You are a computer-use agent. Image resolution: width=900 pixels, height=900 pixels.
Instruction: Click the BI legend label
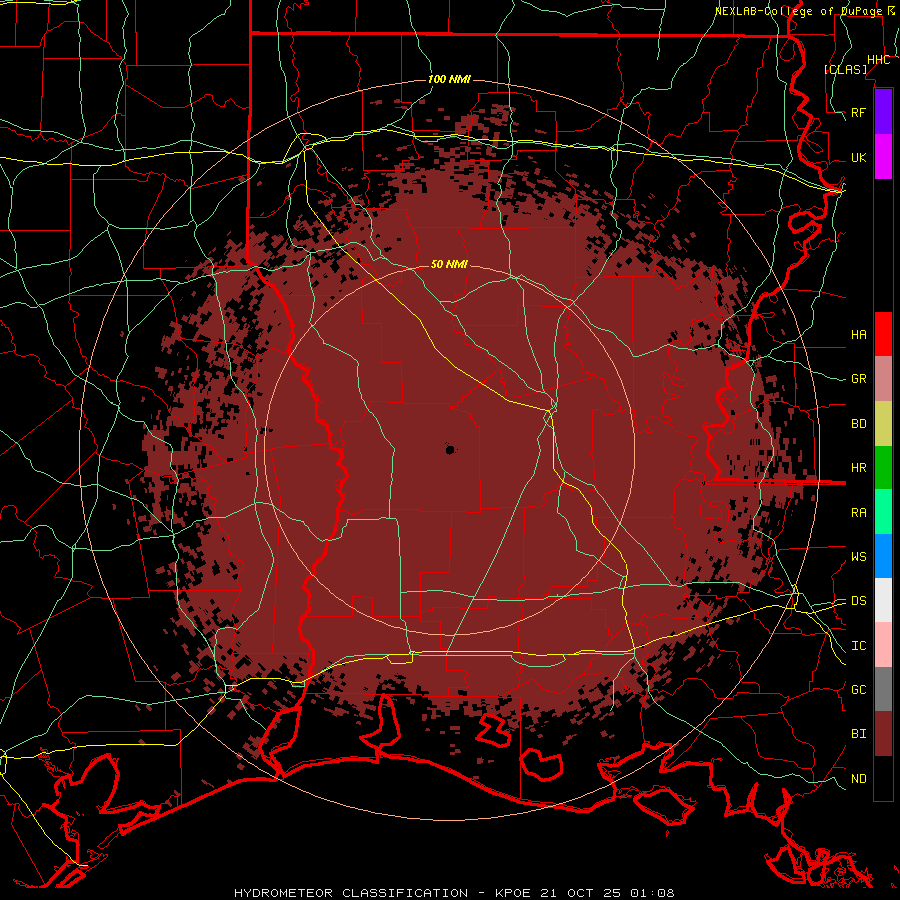point(858,734)
